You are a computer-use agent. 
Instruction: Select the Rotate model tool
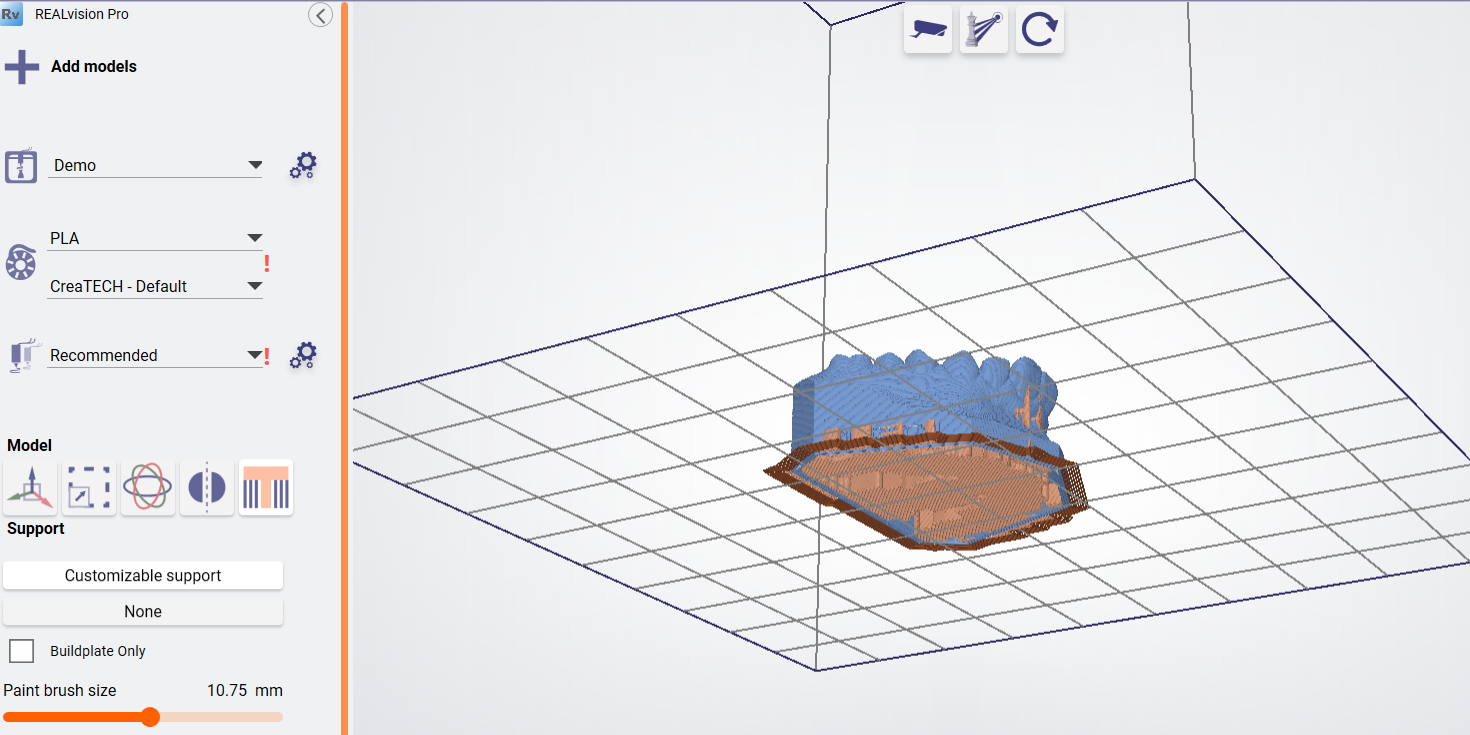point(147,487)
